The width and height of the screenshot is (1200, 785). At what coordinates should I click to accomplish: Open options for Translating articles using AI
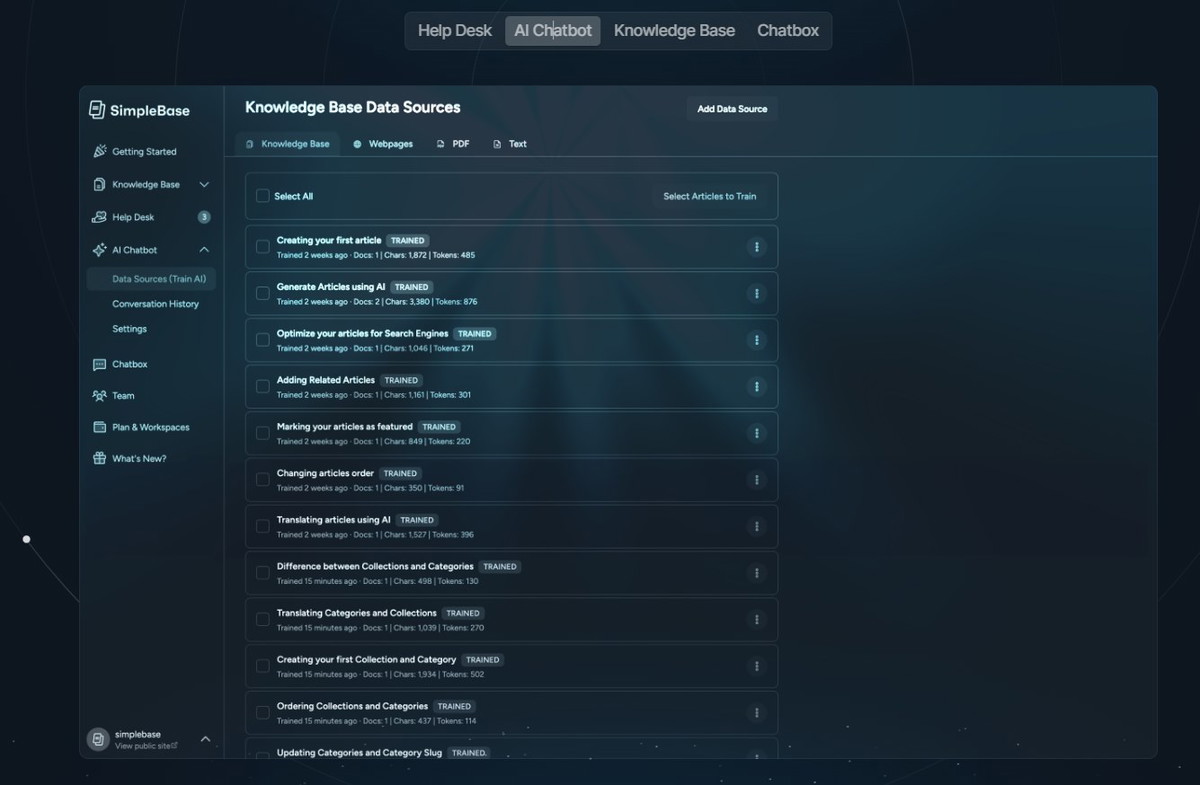[x=757, y=527]
